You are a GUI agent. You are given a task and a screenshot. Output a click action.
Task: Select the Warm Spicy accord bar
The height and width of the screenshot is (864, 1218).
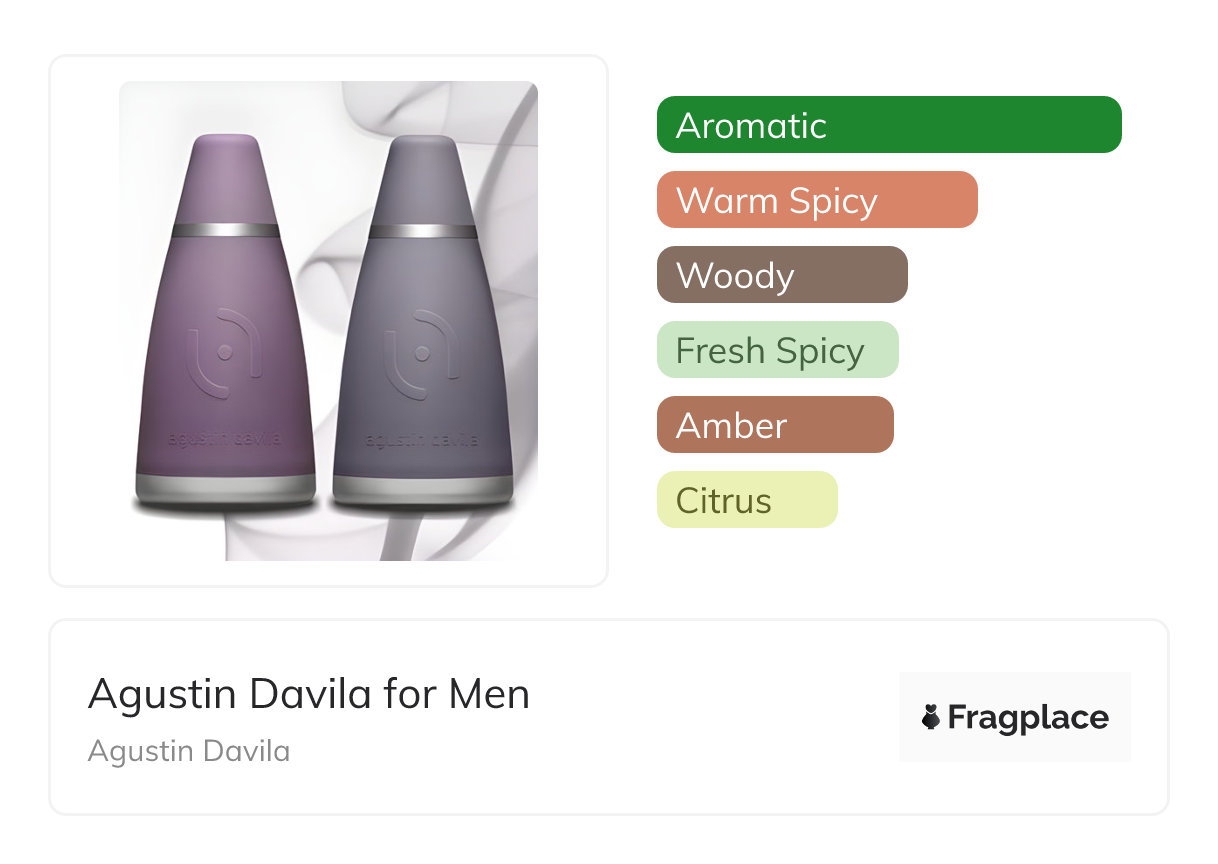[817, 200]
